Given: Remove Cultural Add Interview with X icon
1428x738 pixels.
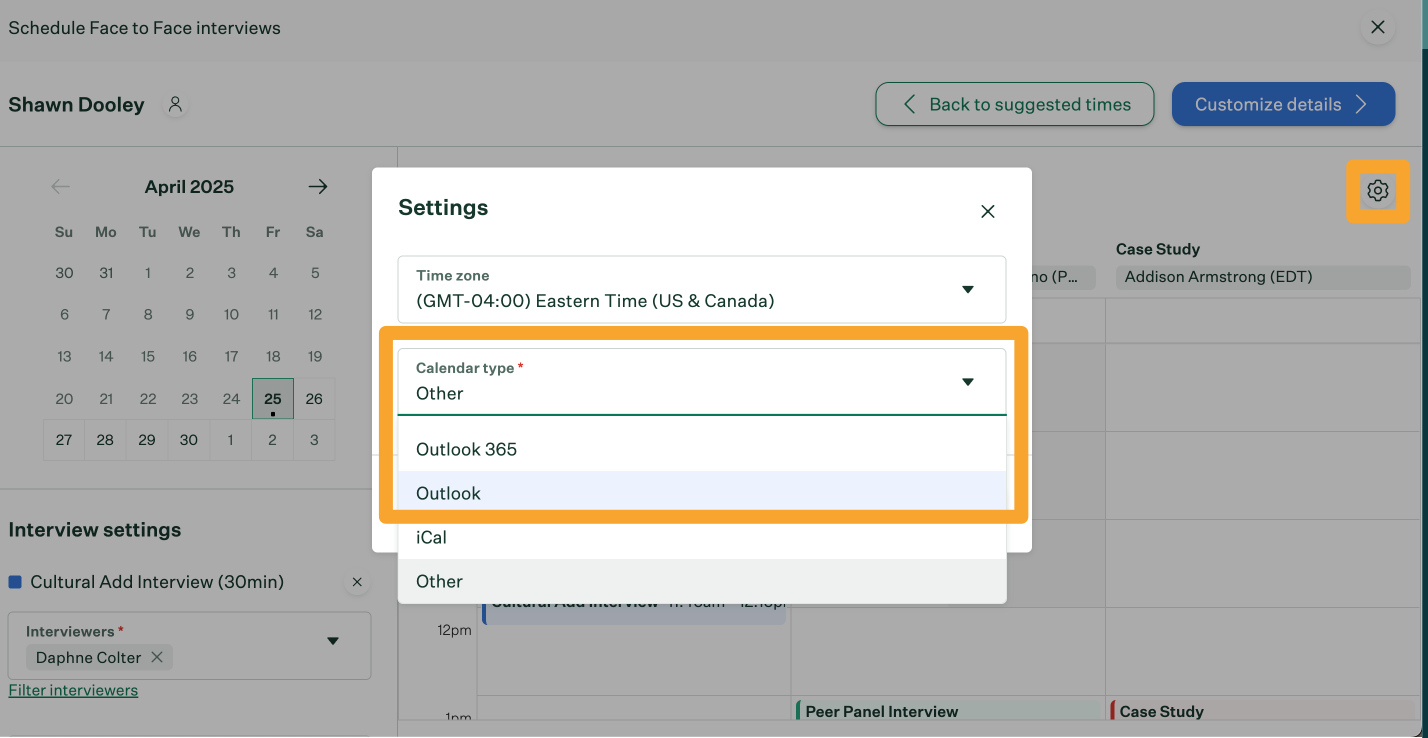Looking at the screenshot, I should [357, 582].
